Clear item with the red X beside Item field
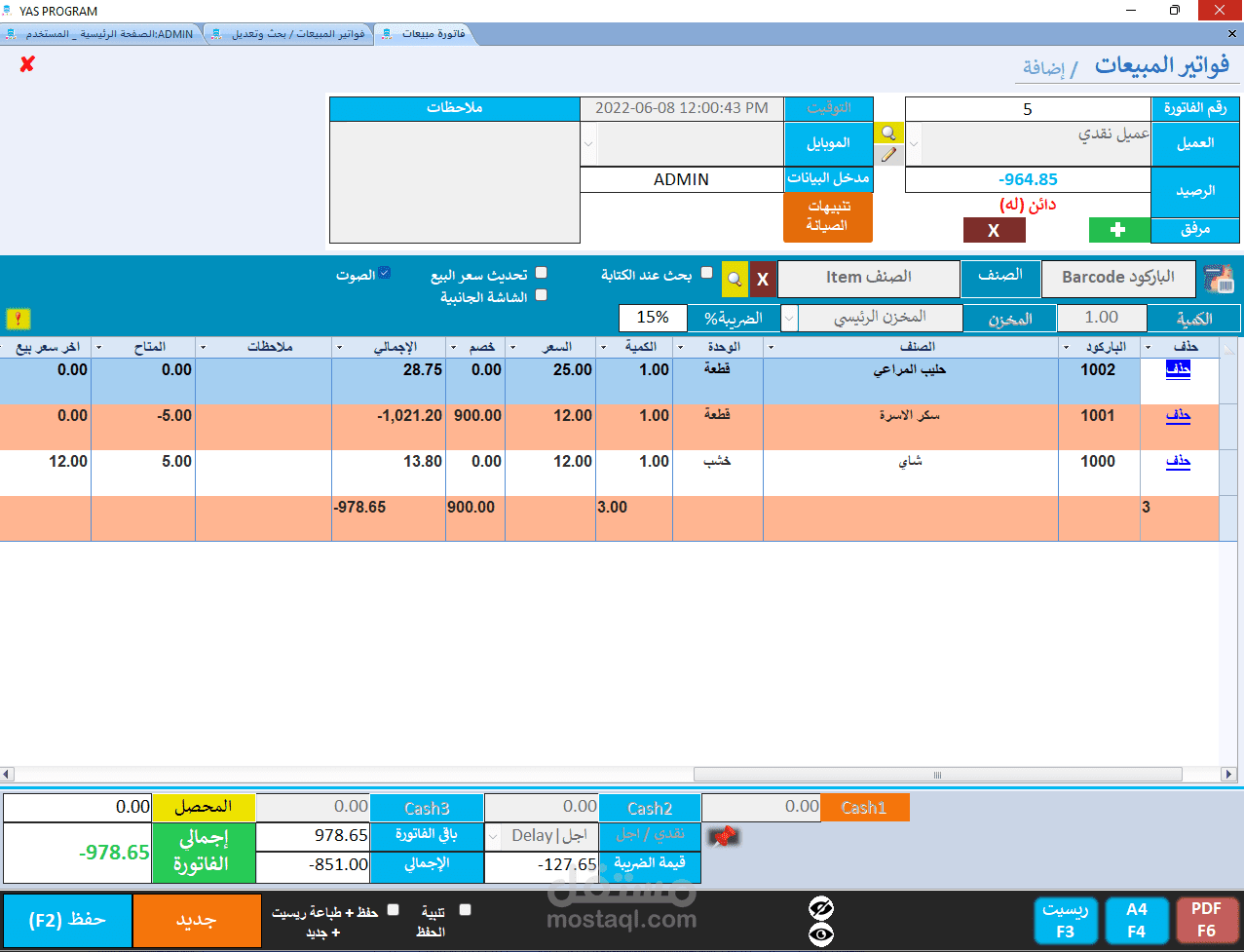This screenshot has width=1244, height=952. (763, 280)
